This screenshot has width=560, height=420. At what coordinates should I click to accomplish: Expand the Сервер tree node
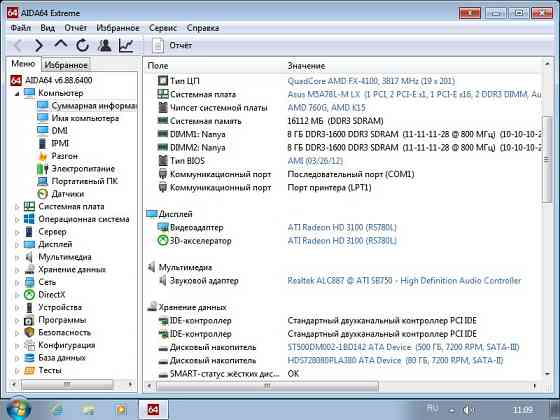point(17,232)
